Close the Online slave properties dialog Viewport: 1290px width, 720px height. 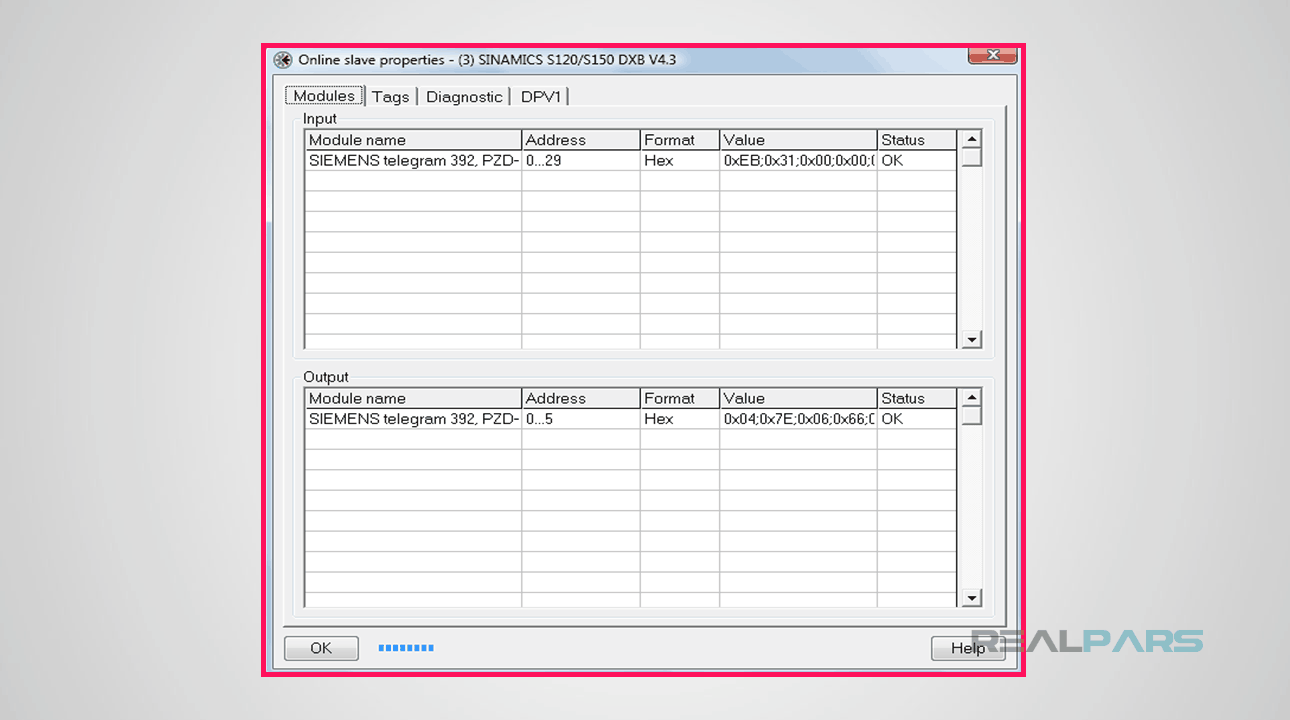(992, 56)
